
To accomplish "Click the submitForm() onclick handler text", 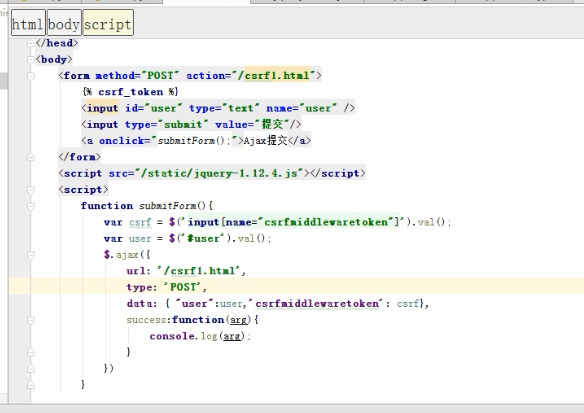I will [194, 141].
